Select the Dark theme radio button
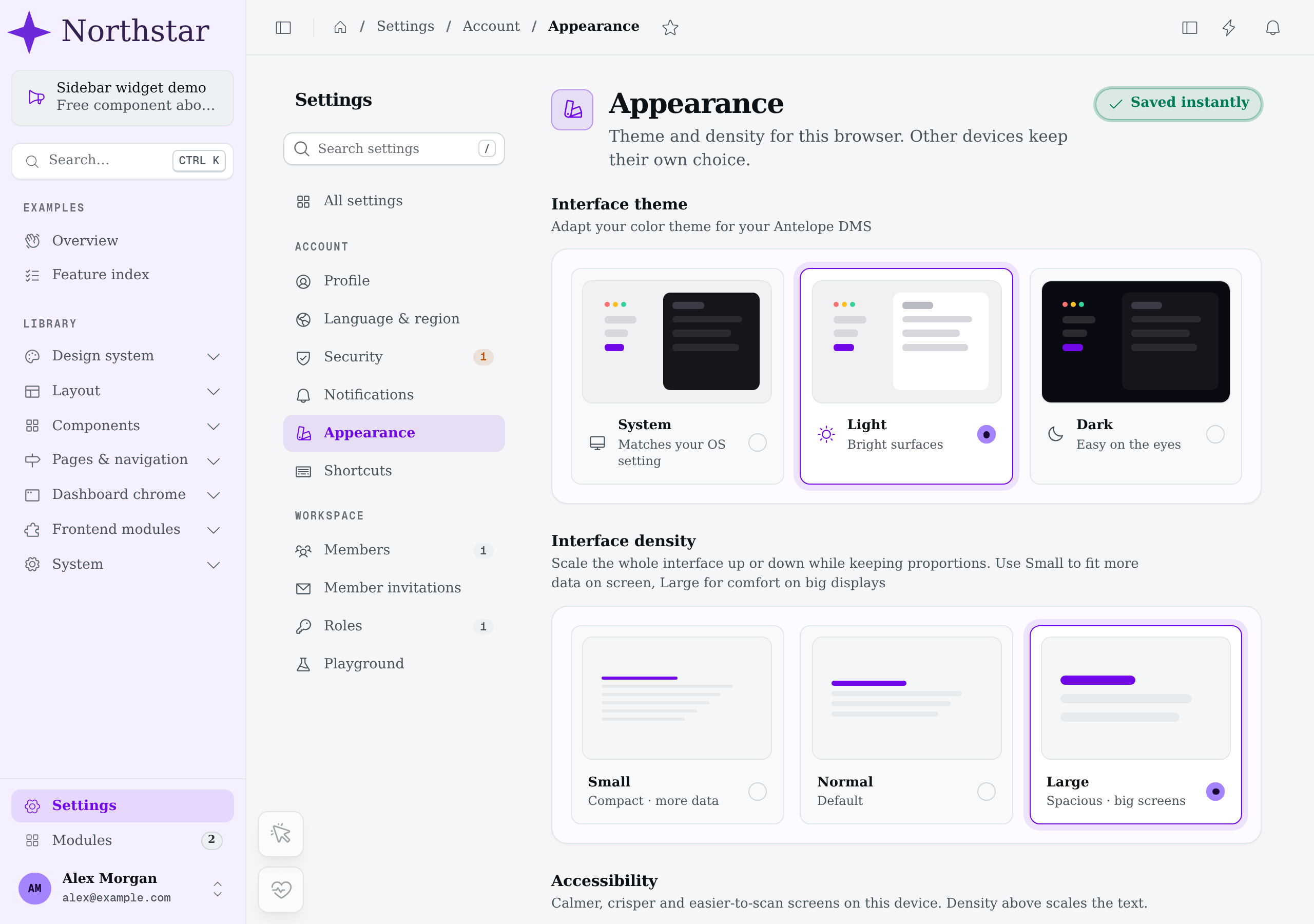Image resolution: width=1314 pixels, height=924 pixels. coord(1215,434)
